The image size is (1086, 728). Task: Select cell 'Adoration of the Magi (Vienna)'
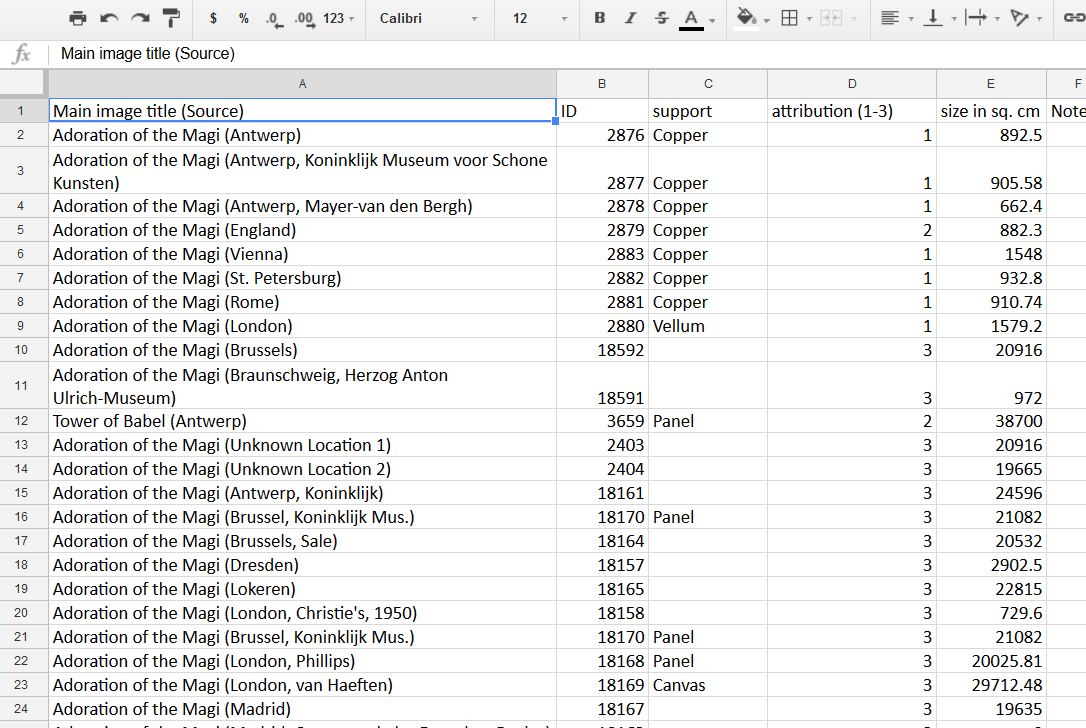pos(302,254)
